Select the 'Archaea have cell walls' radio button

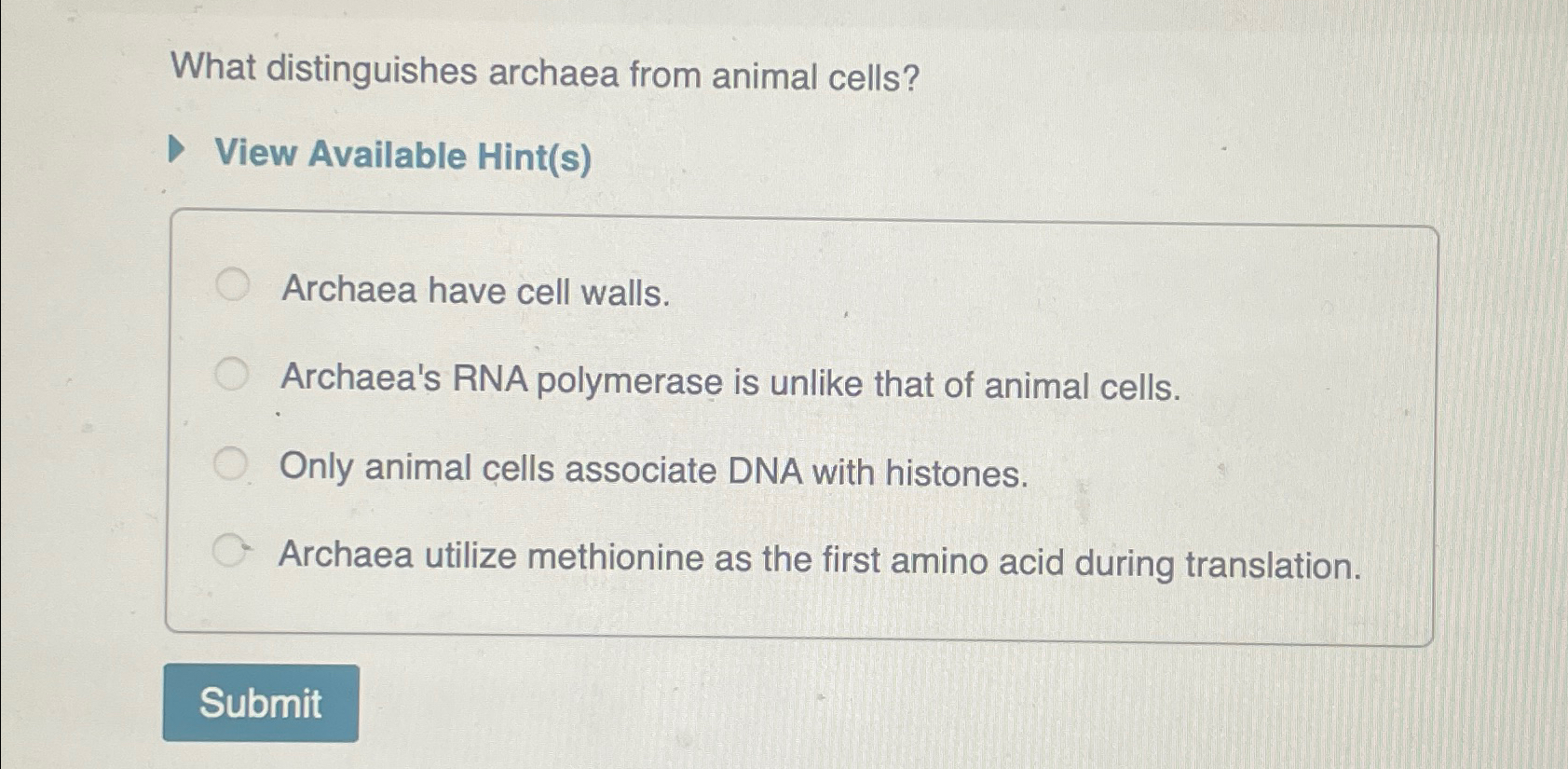tap(233, 283)
